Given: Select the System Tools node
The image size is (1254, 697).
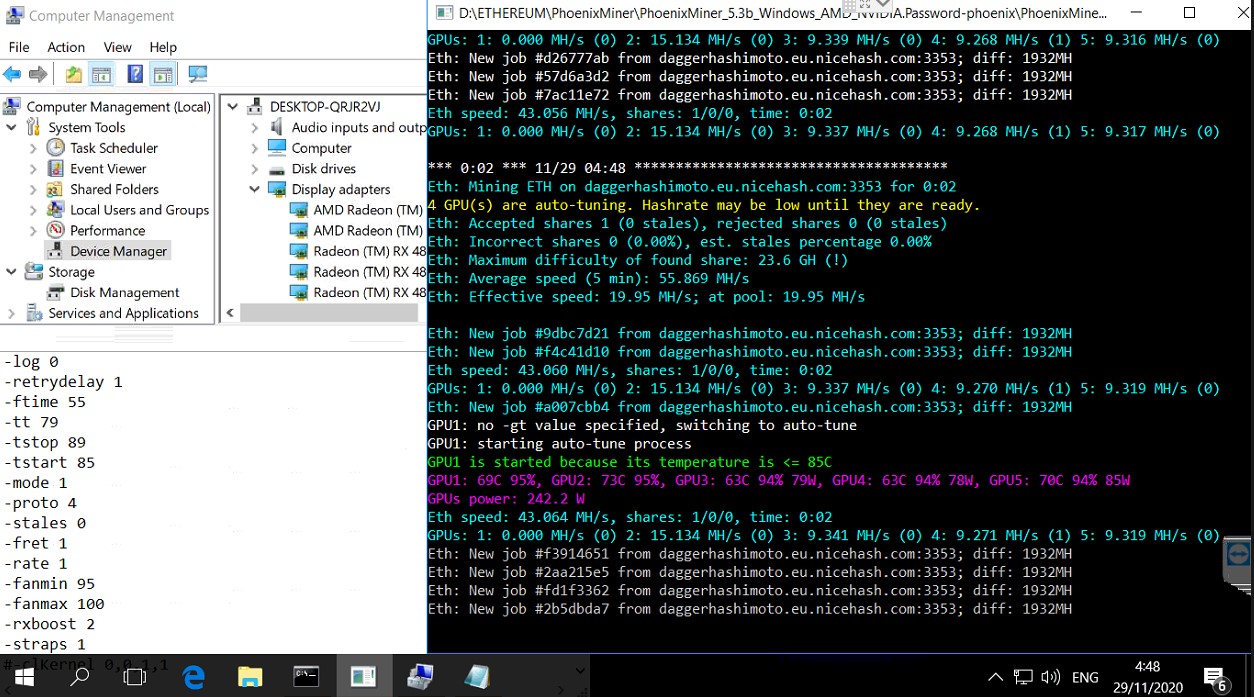Looking at the screenshot, I should (87, 127).
